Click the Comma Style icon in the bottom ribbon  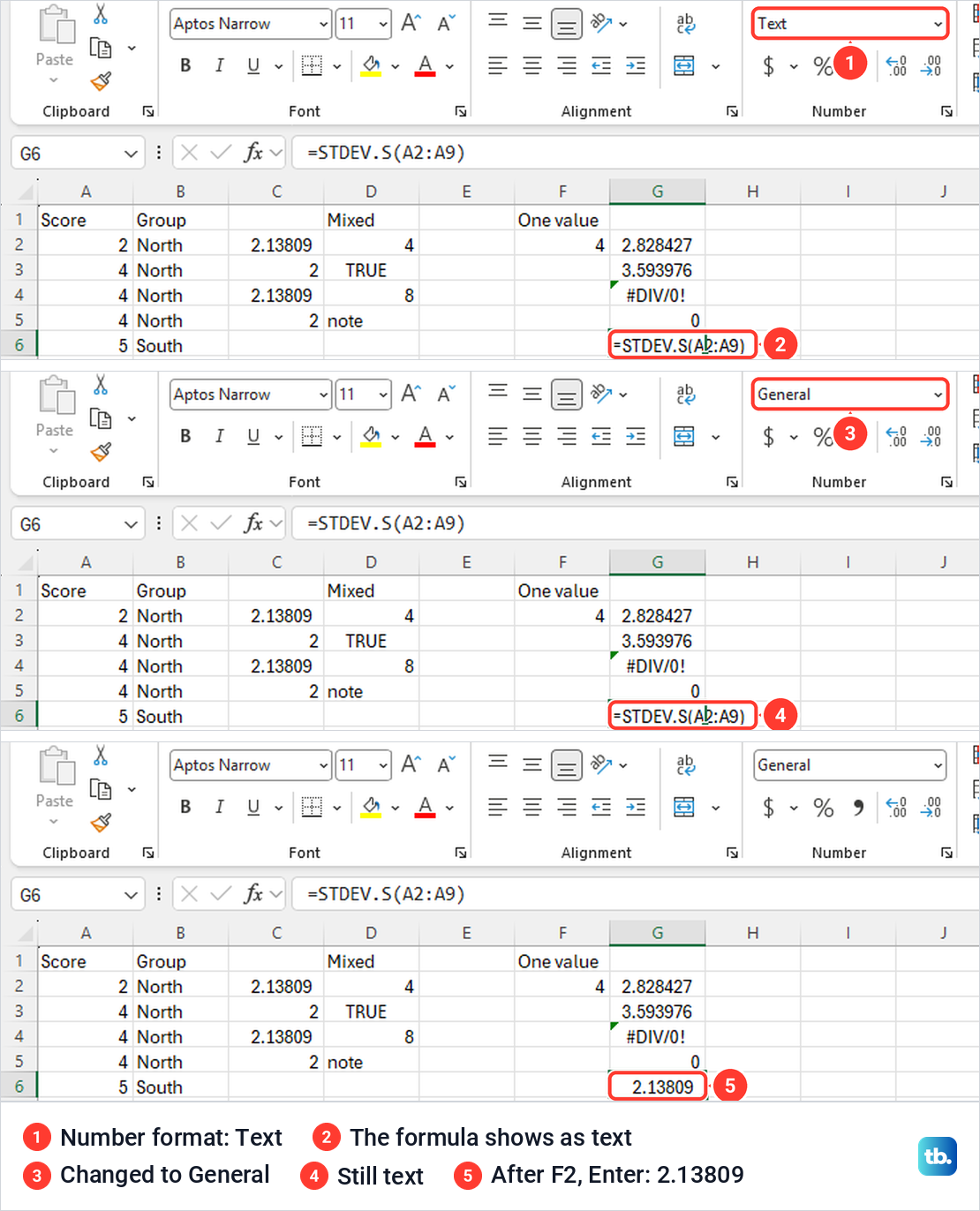858,807
